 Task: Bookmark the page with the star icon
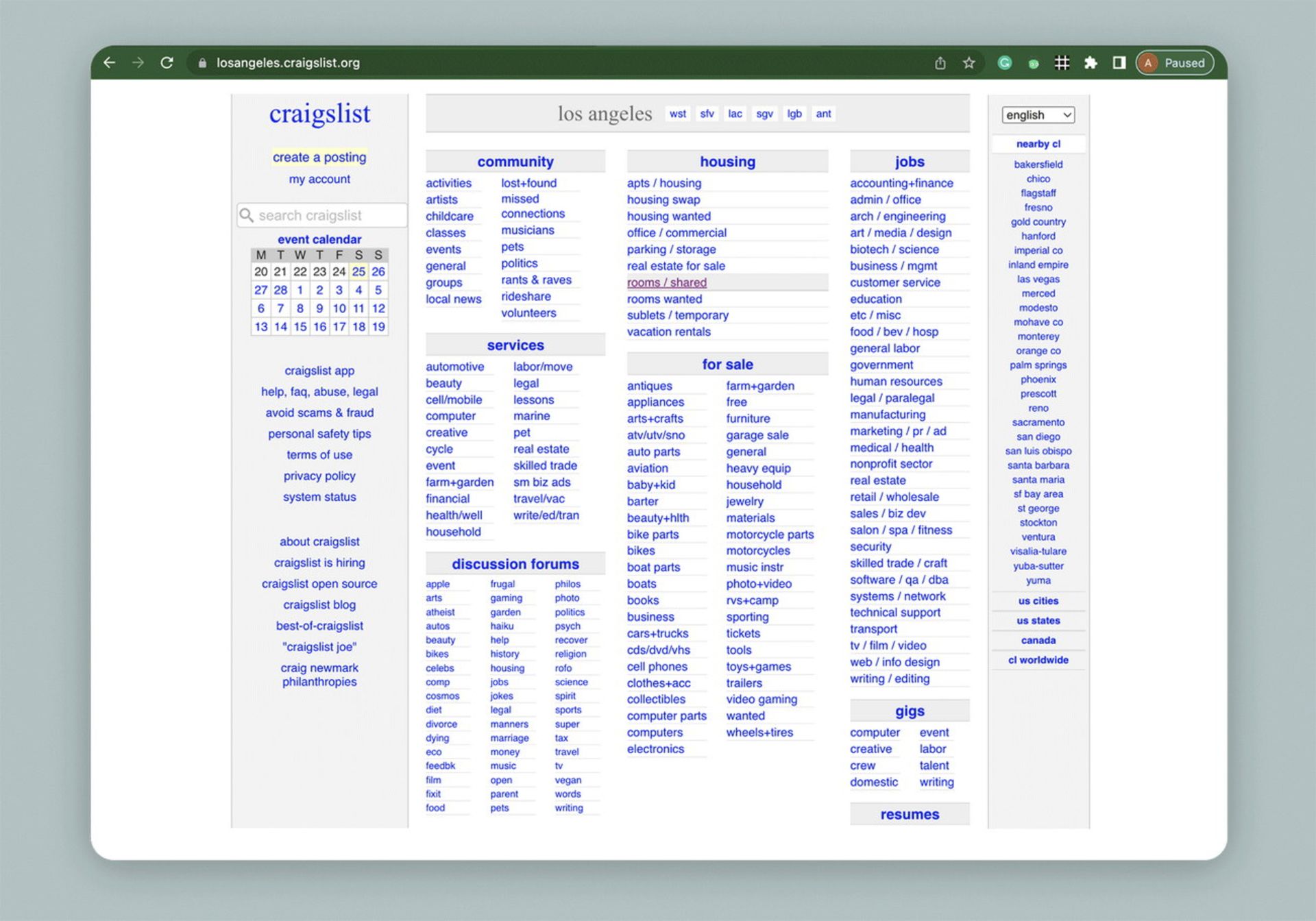(968, 62)
